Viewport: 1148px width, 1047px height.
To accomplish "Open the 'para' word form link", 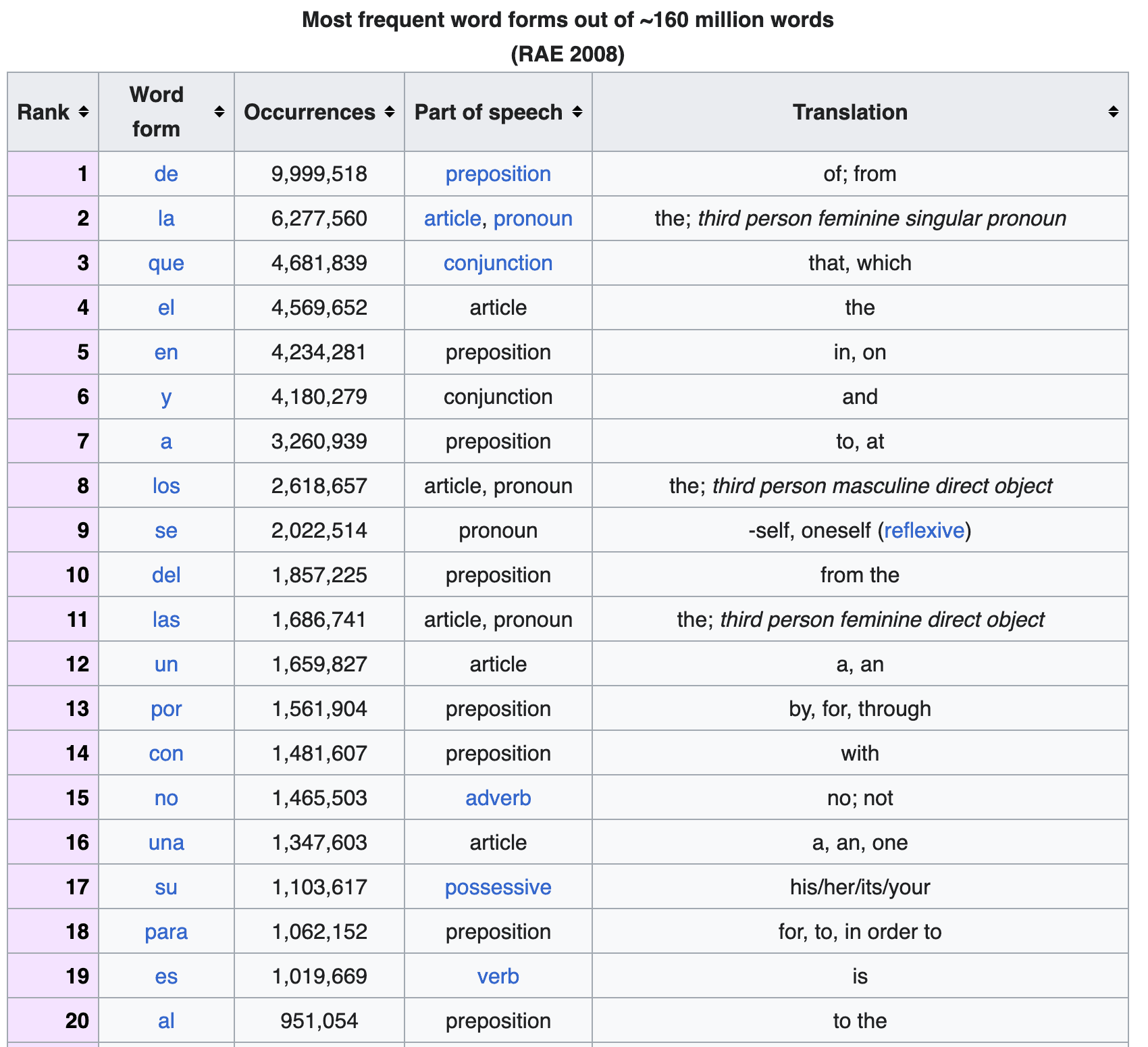I will pyautogui.click(x=166, y=932).
